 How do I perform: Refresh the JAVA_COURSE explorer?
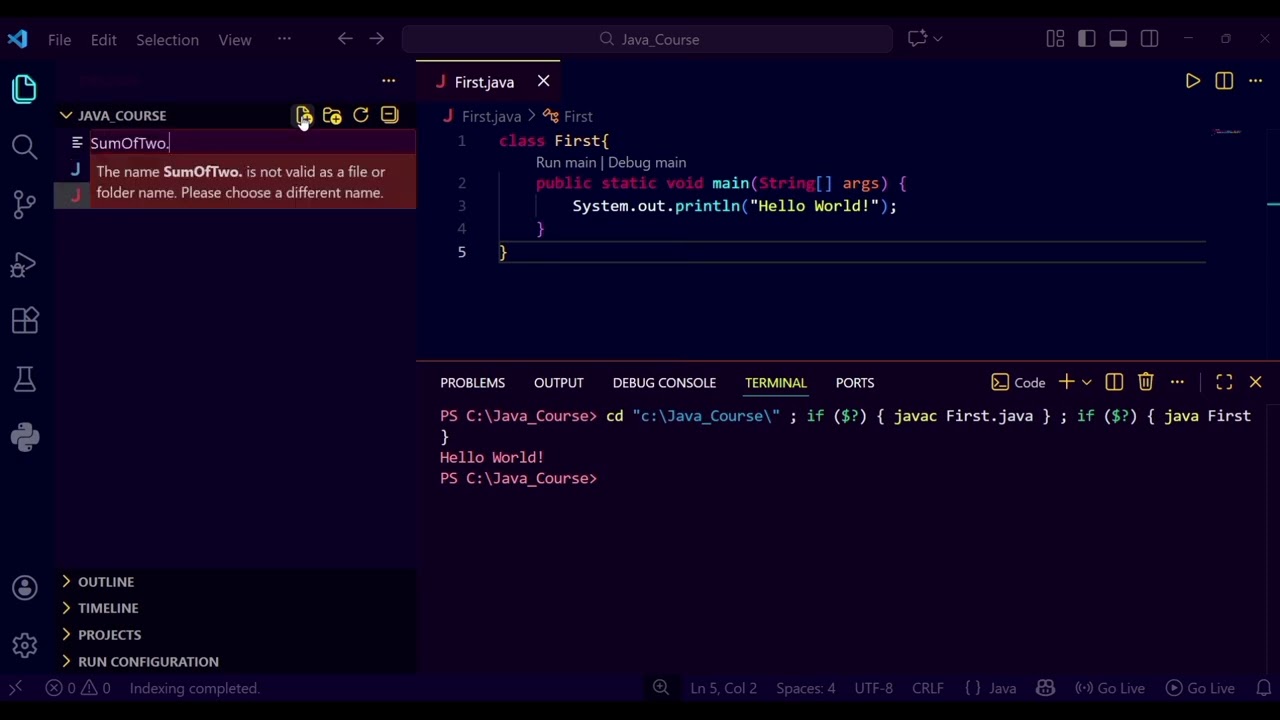pos(361,116)
